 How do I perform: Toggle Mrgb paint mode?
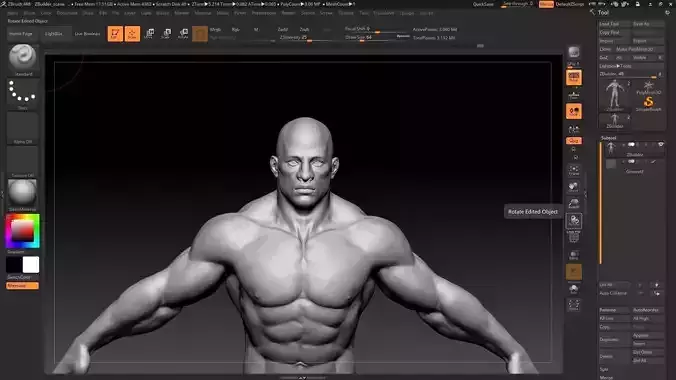click(215, 29)
